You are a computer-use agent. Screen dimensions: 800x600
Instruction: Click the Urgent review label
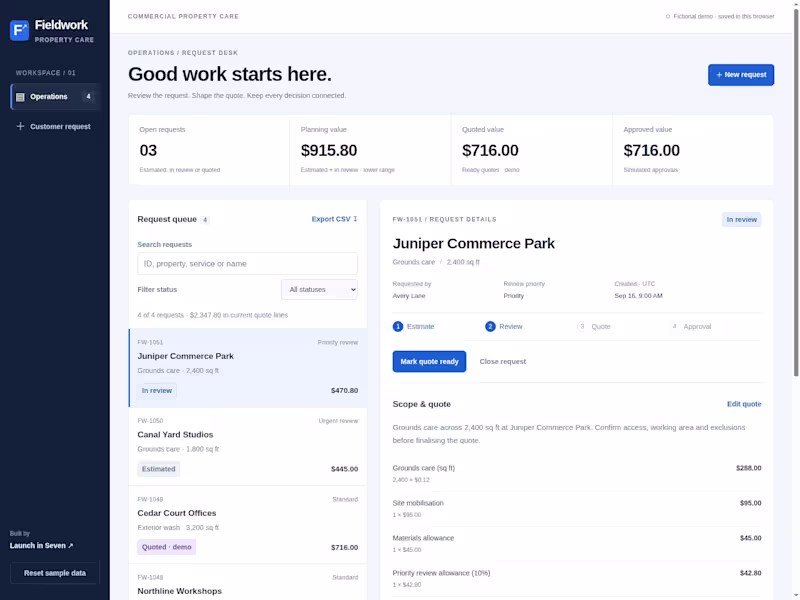338,421
